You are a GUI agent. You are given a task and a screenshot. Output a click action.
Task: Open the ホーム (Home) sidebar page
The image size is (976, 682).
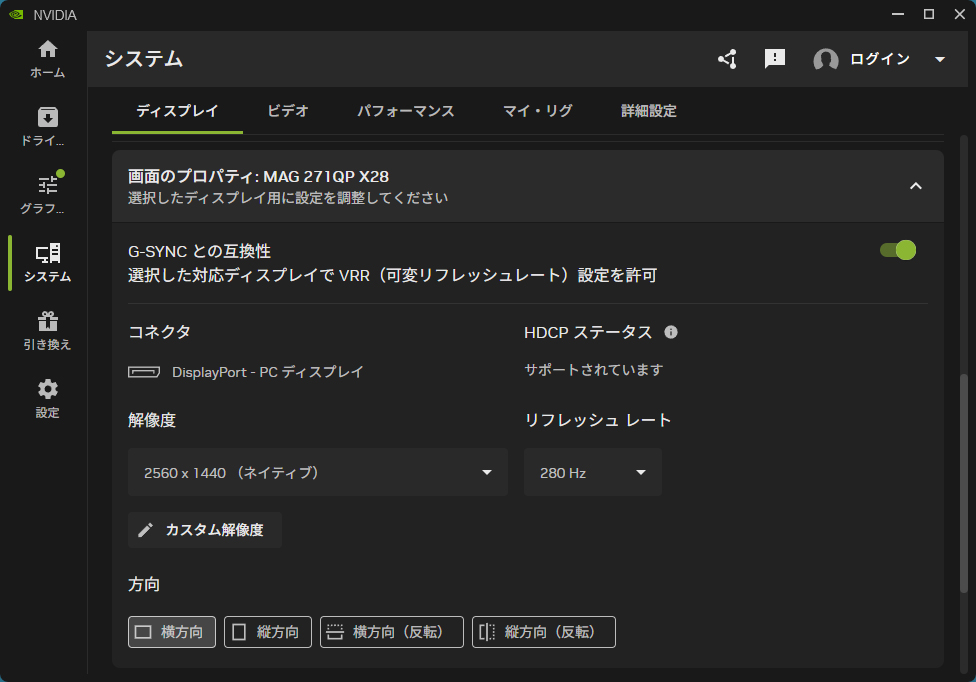click(x=47, y=60)
